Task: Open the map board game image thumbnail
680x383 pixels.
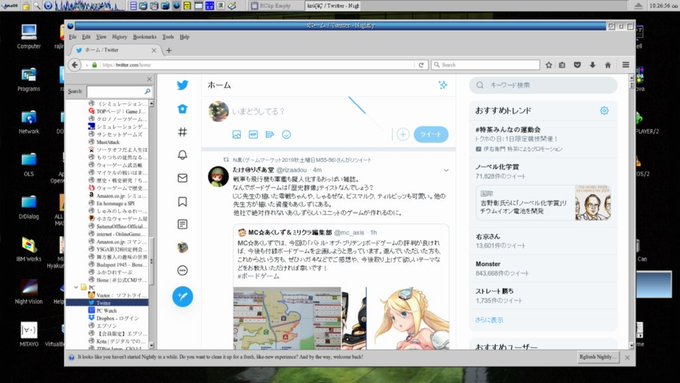Action: tap(287, 318)
